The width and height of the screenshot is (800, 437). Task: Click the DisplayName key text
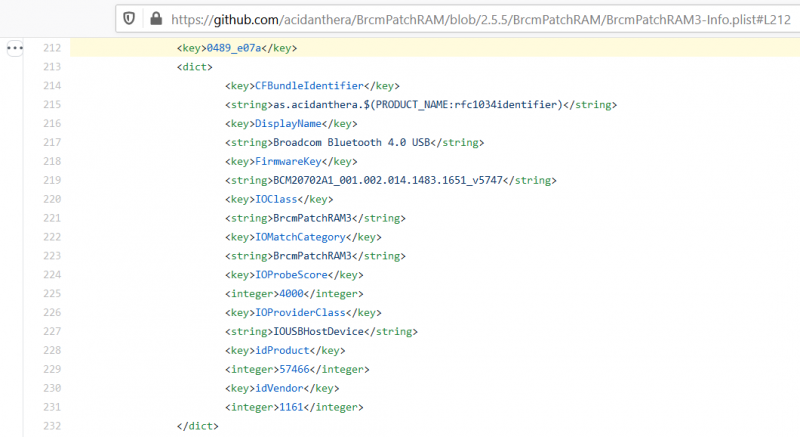[x=288, y=123]
